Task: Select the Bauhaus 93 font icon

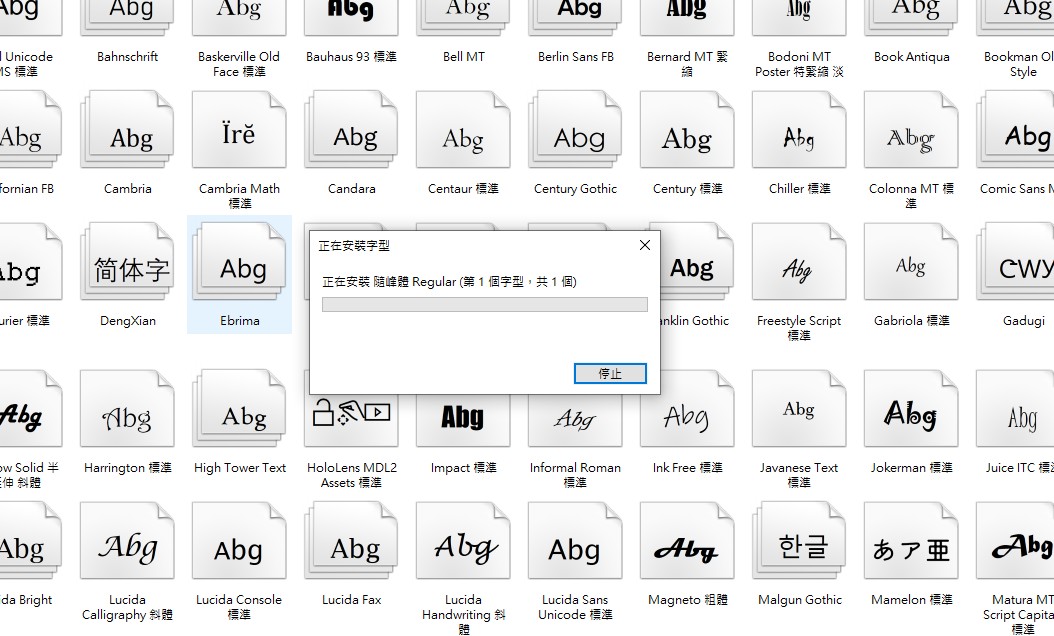Action: coord(351,18)
